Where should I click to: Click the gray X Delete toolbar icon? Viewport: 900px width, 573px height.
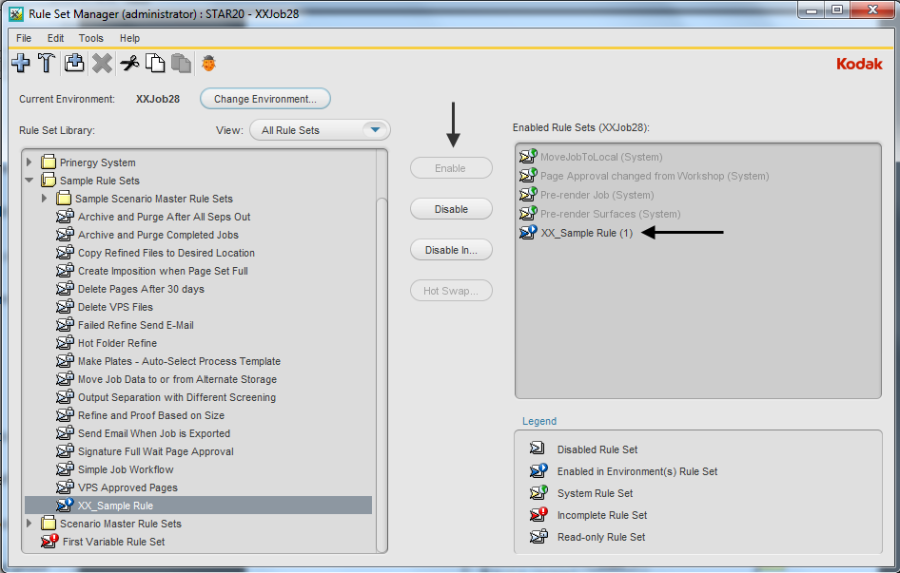click(102, 63)
